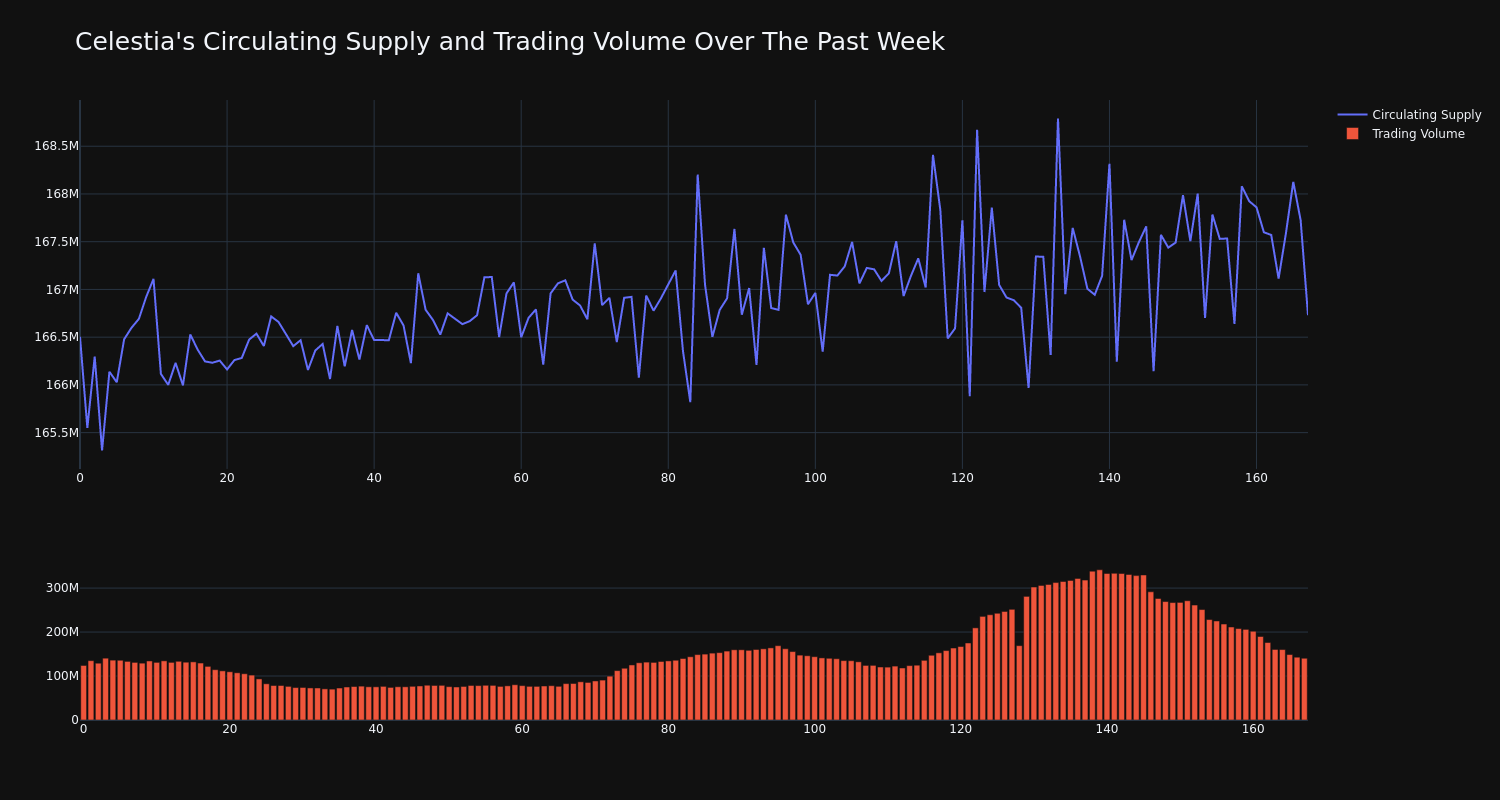Click the line chart's x-axis label 20
1500x800 pixels.
[x=227, y=478]
